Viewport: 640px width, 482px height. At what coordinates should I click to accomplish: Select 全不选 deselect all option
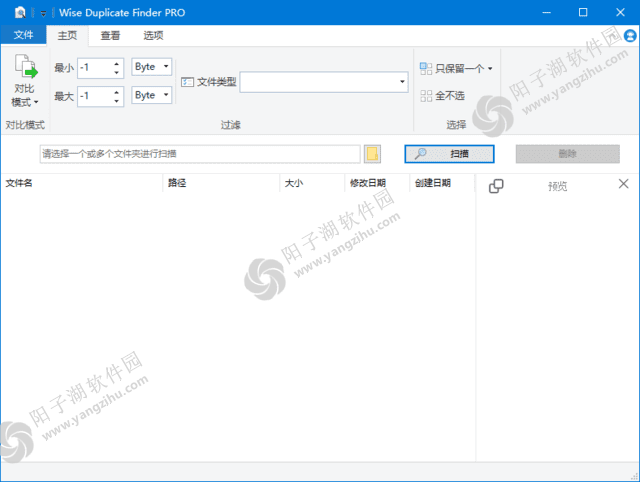pos(443,96)
